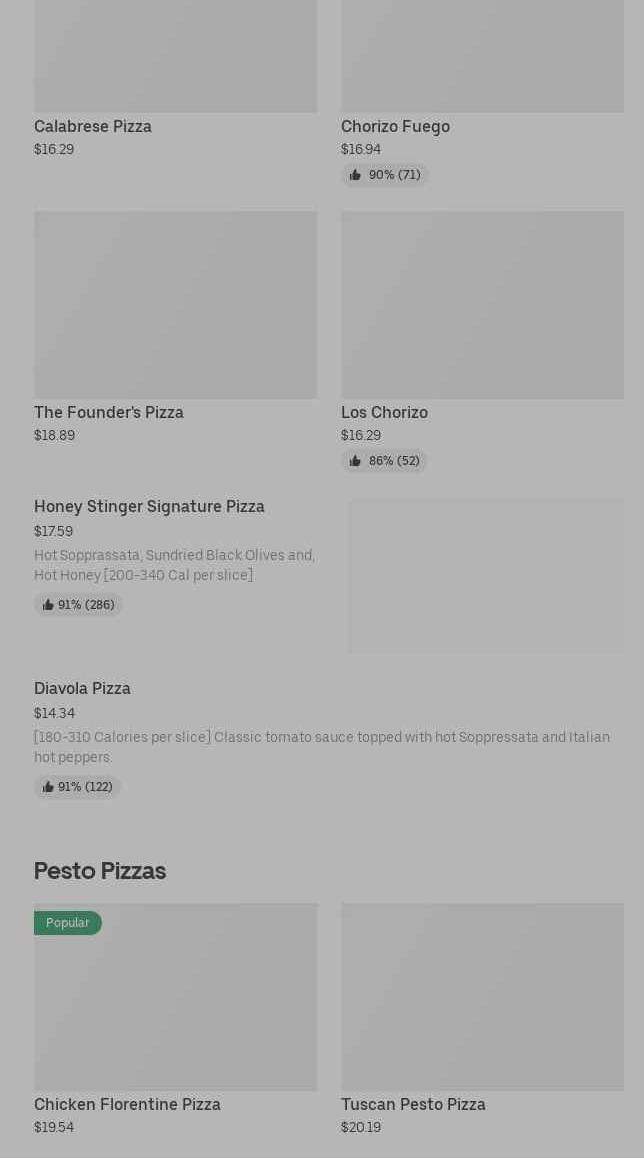This screenshot has height=1158, width=644.
Task: Click the thumbs-up icon under Chorizo Fuego
Action: pos(355,175)
